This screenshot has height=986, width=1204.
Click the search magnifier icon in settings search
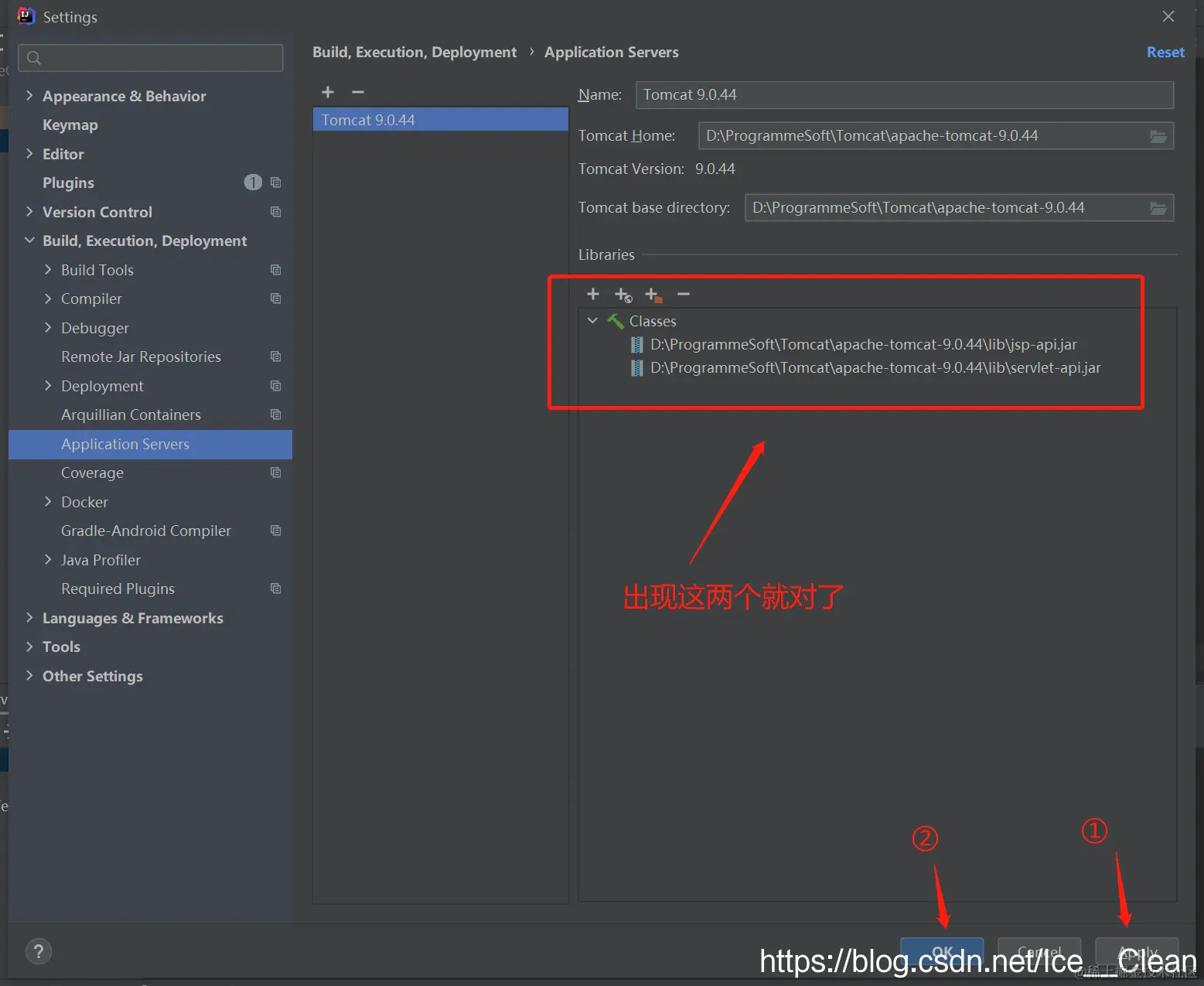34,58
